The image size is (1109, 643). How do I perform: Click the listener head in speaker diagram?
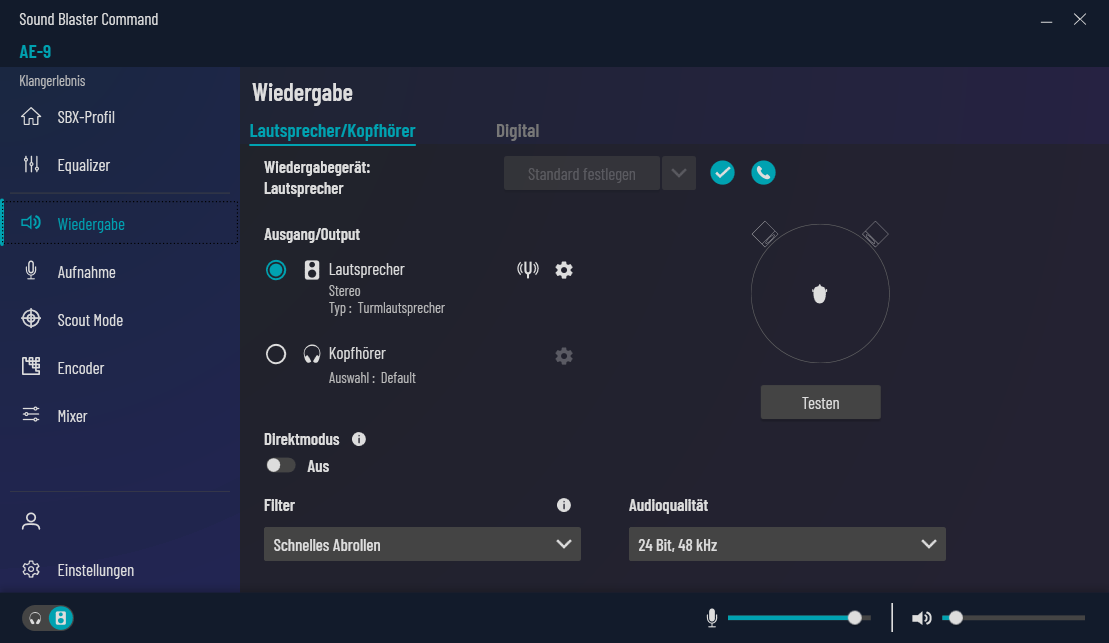[820, 294]
